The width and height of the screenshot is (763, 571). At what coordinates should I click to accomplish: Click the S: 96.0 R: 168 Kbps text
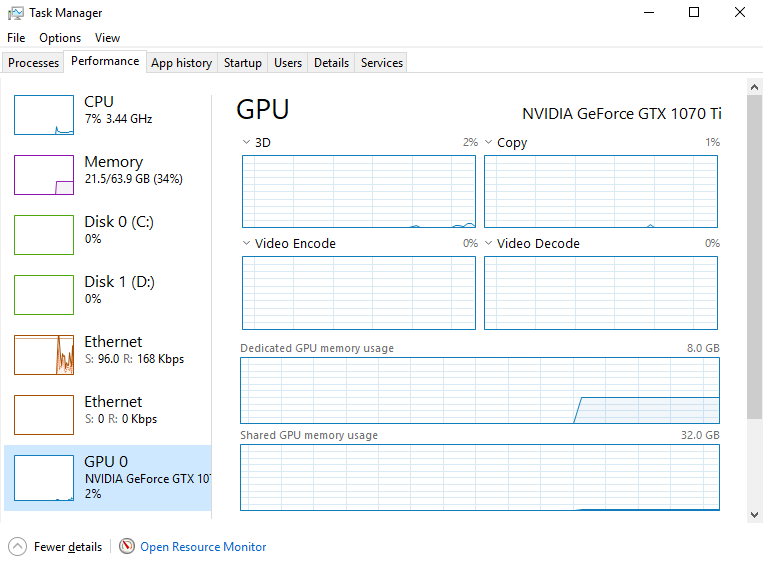click(x=134, y=359)
